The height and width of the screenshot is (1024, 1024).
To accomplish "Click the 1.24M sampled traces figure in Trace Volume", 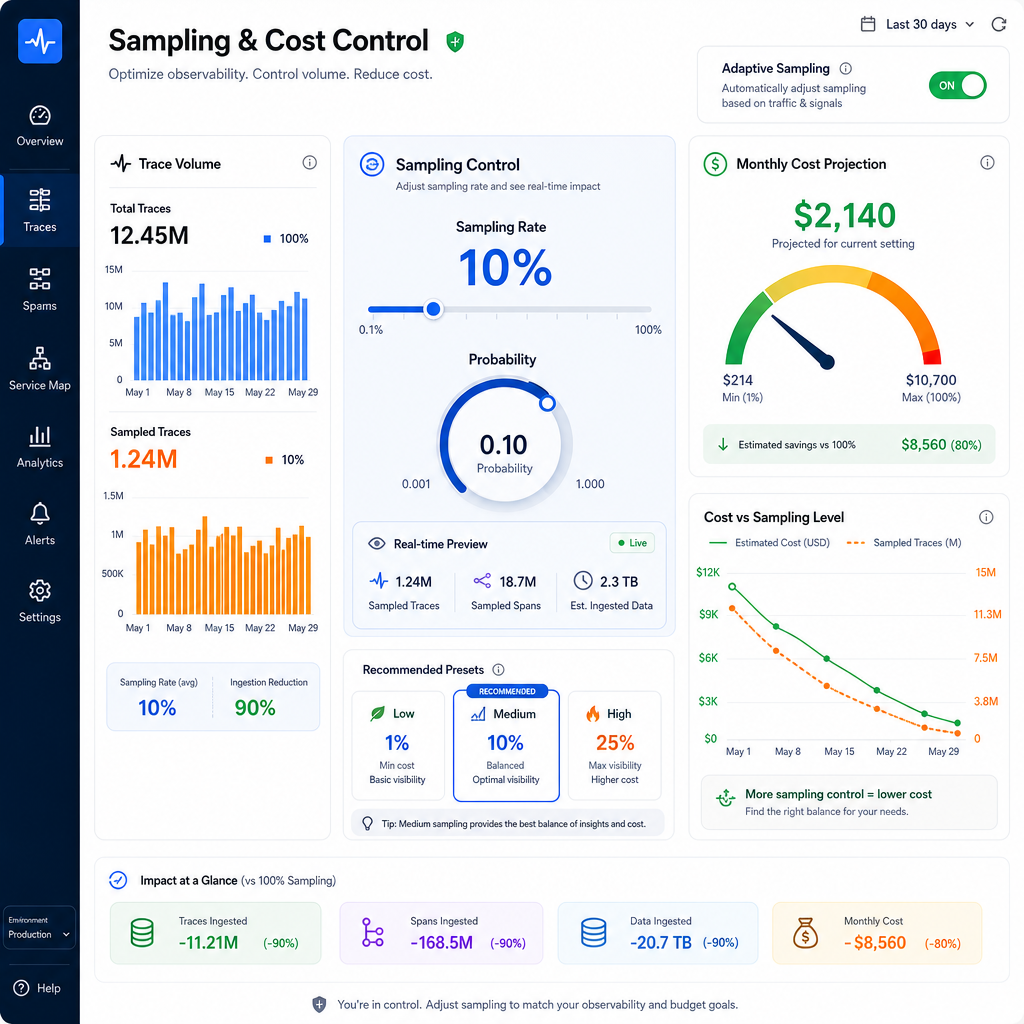I will pos(144,459).
